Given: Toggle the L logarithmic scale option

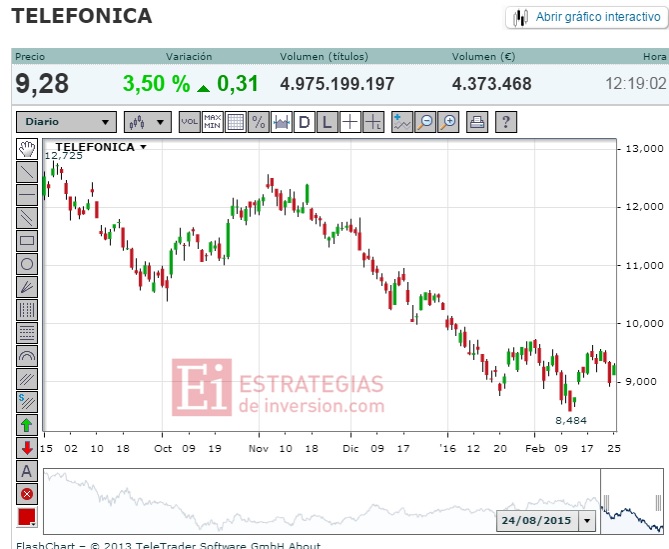Looking at the screenshot, I should point(327,122).
